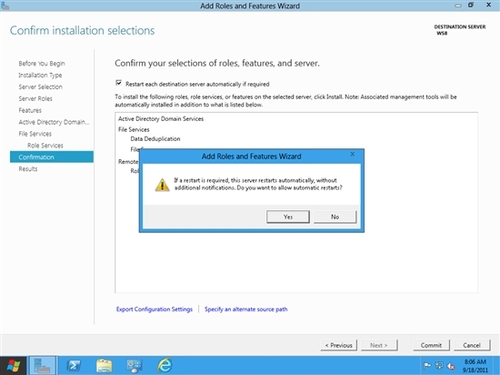Click the taskbar clock showing 8:06 AM

pos(475,366)
